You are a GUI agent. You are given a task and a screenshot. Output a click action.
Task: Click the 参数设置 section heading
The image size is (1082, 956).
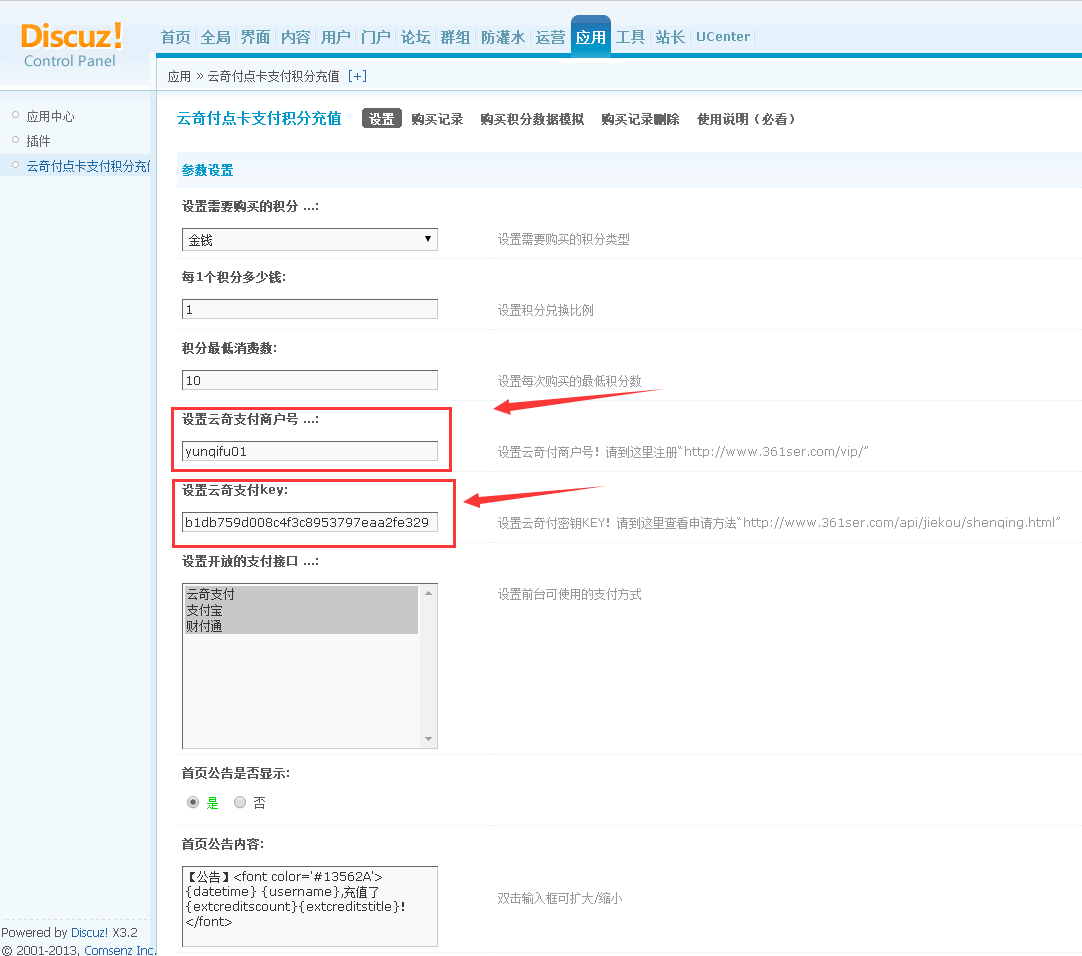pos(207,170)
